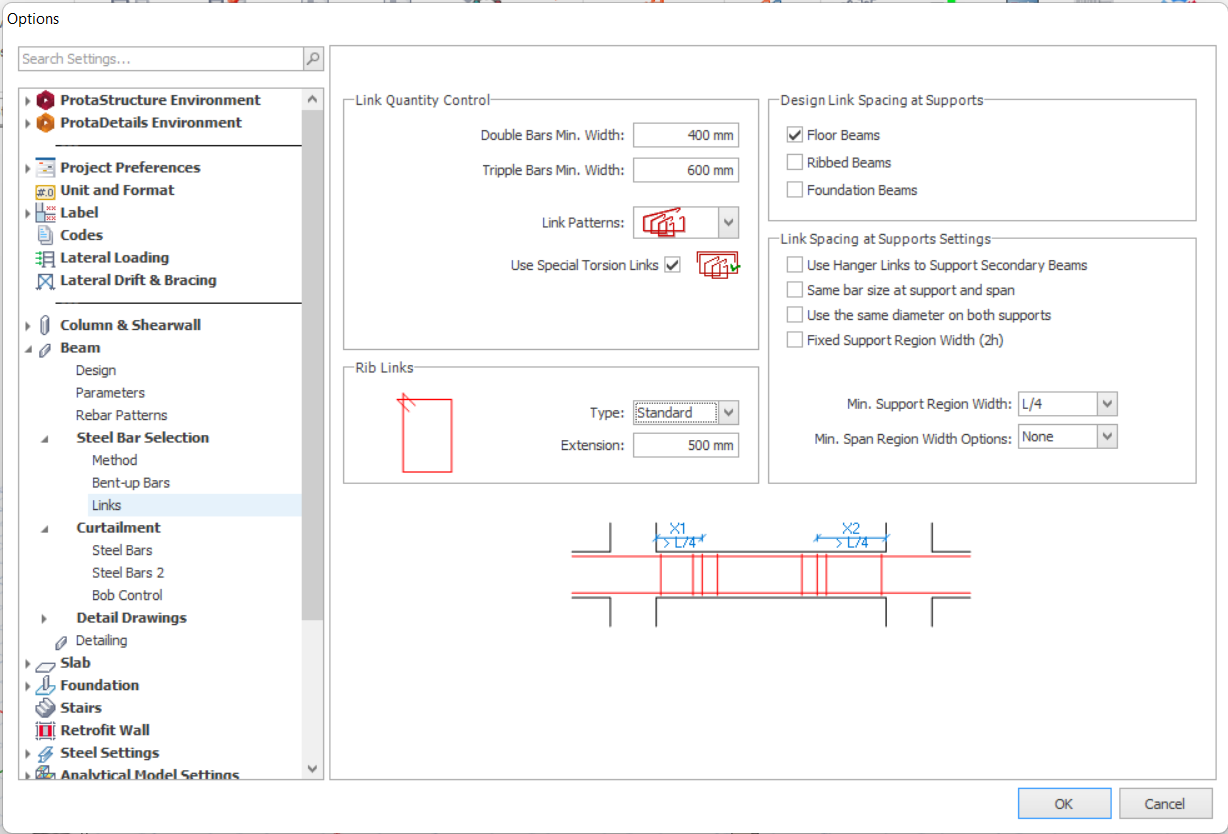
Task: Click the Stairs settings icon
Action: (x=44, y=708)
